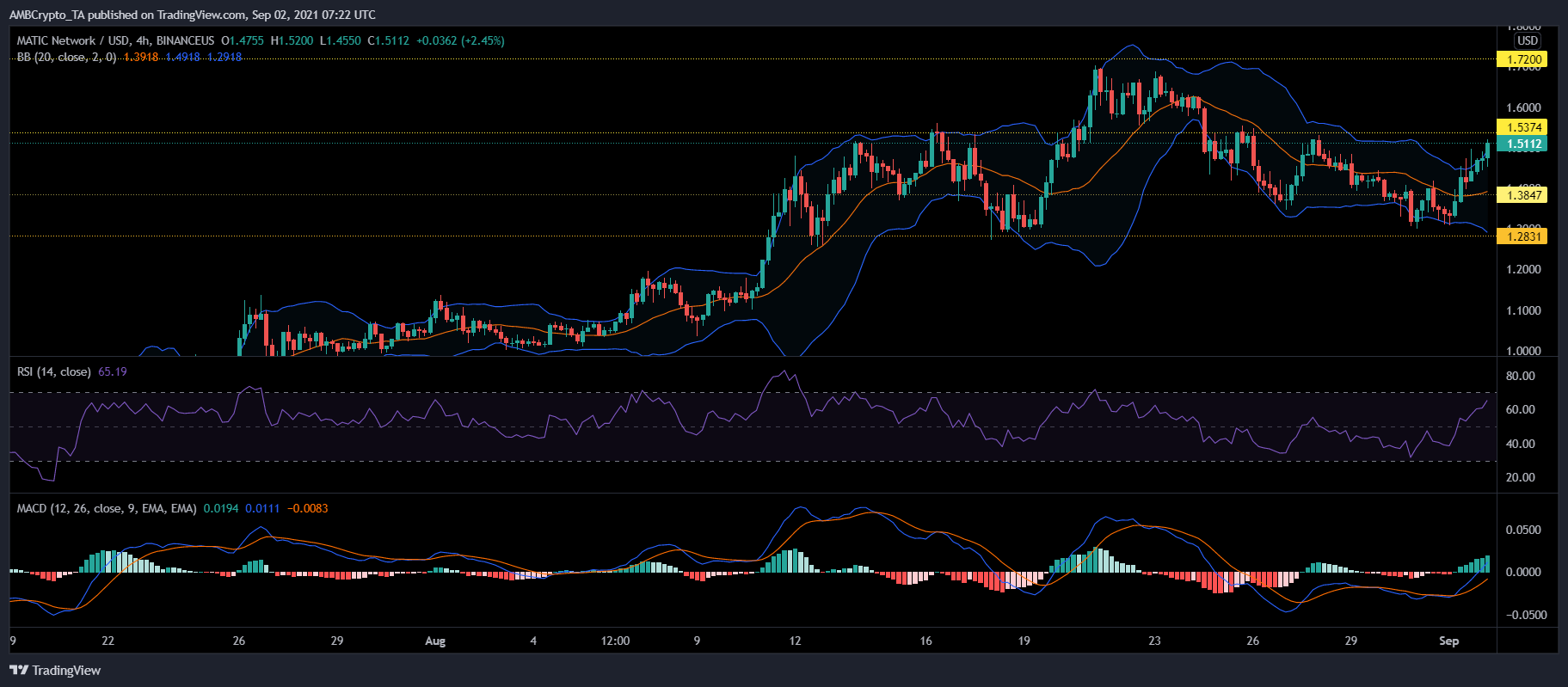Viewport: 1568px width, 687px height.
Task: Click the RSI axis label 60.00
Action: click(x=1521, y=409)
